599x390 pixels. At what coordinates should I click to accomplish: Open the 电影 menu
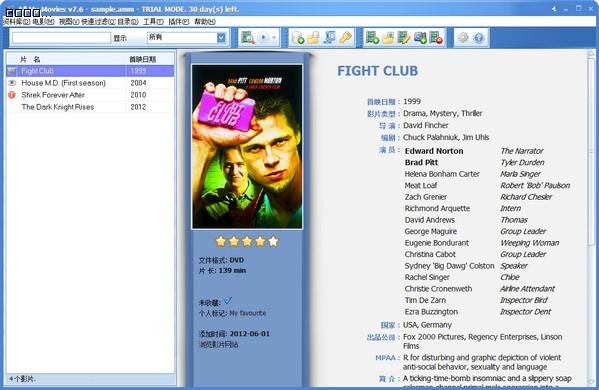click(x=44, y=22)
